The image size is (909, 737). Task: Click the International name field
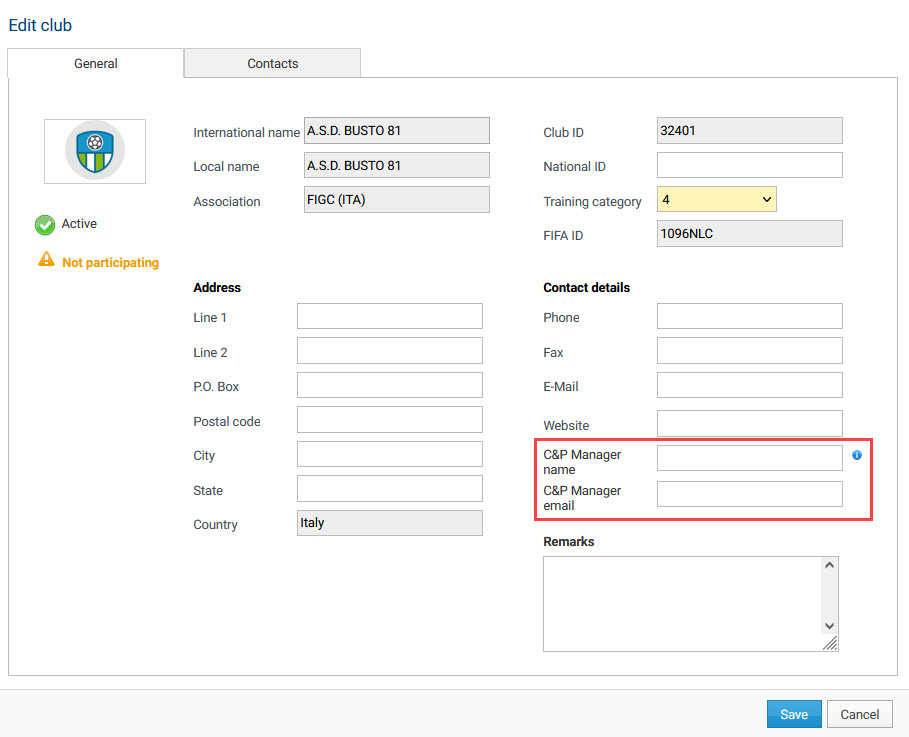tap(397, 130)
